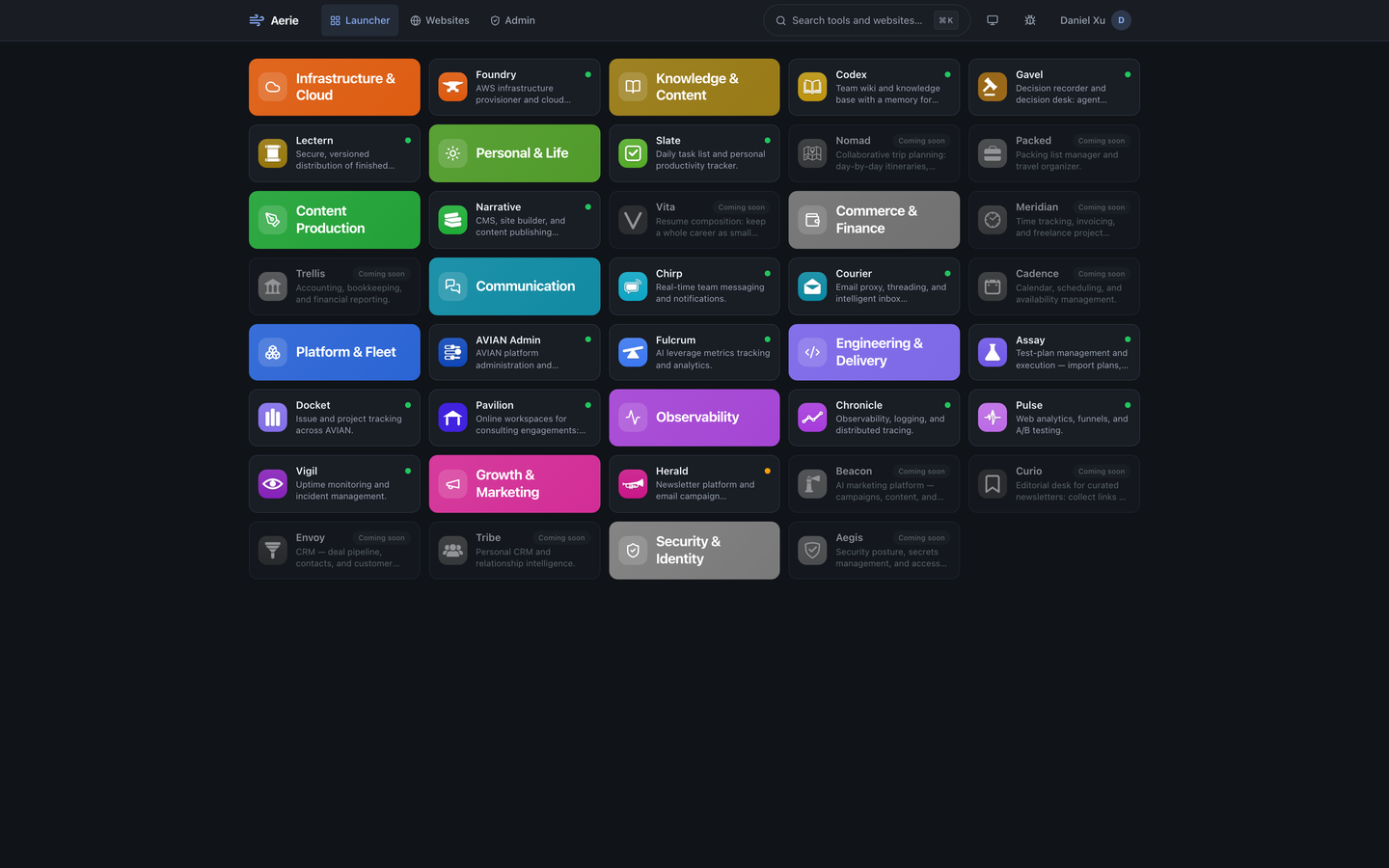Click the monitor display icon in header
The image size is (1389, 868).
click(993, 20)
